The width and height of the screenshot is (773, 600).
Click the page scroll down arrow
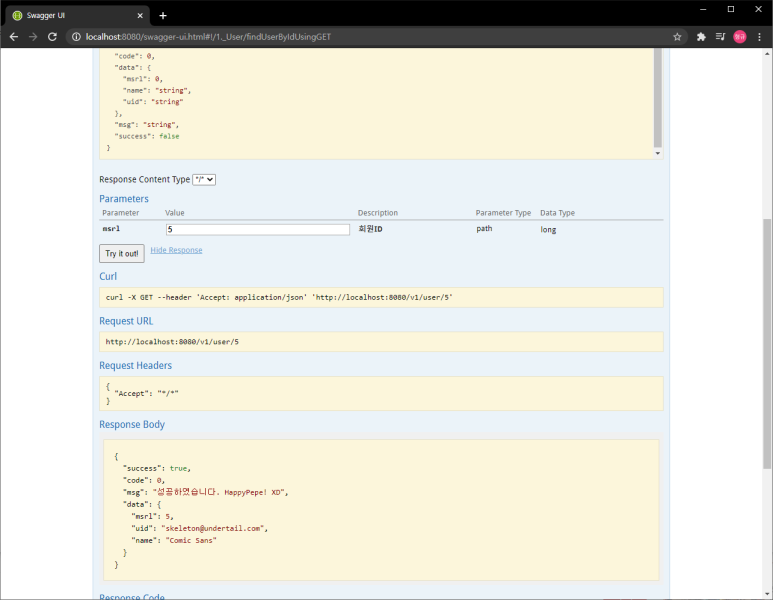pyautogui.click(x=768, y=595)
